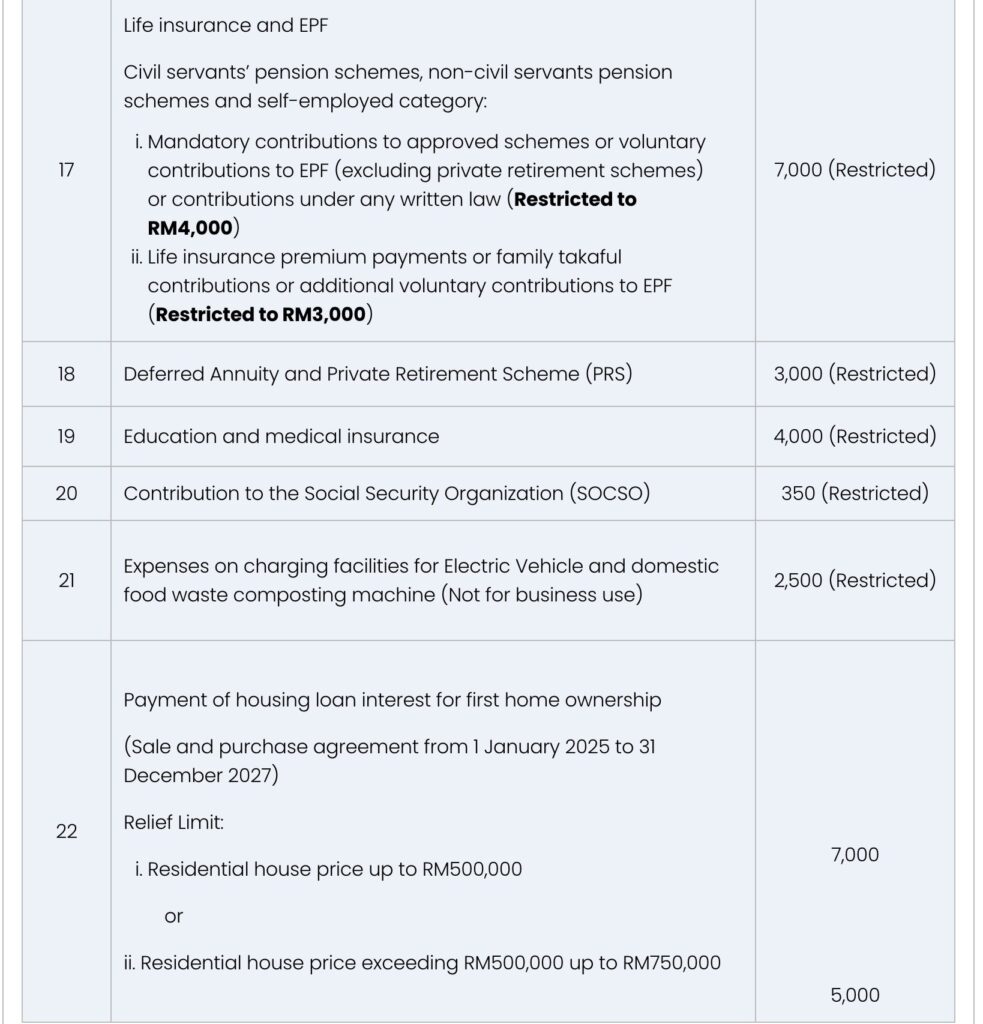Click the "Life insurance and EPF" heading
This screenshot has width=983, height=1024.
click(226, 26)
